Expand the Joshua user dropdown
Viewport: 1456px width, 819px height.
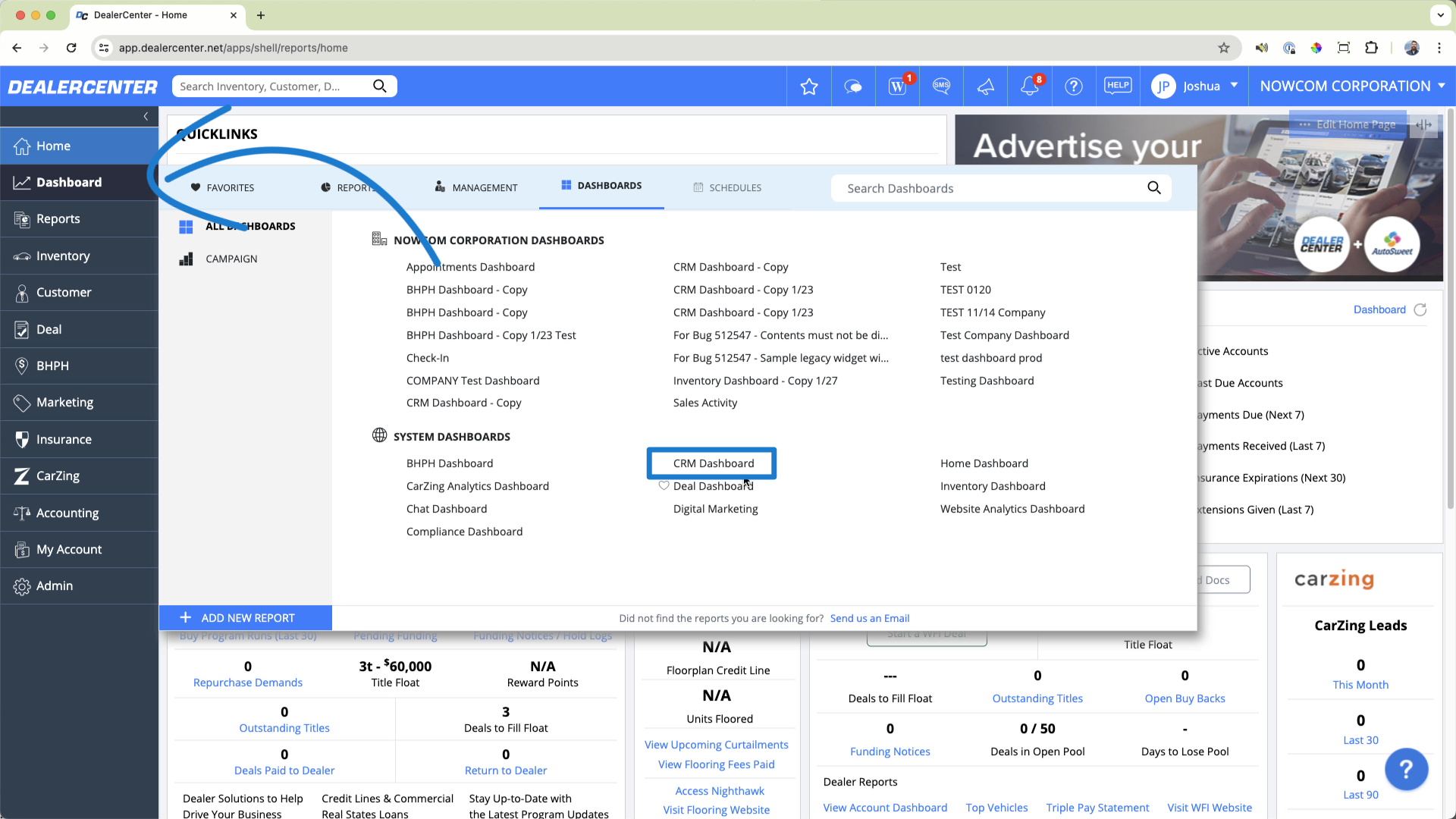tap(1234, 86)
